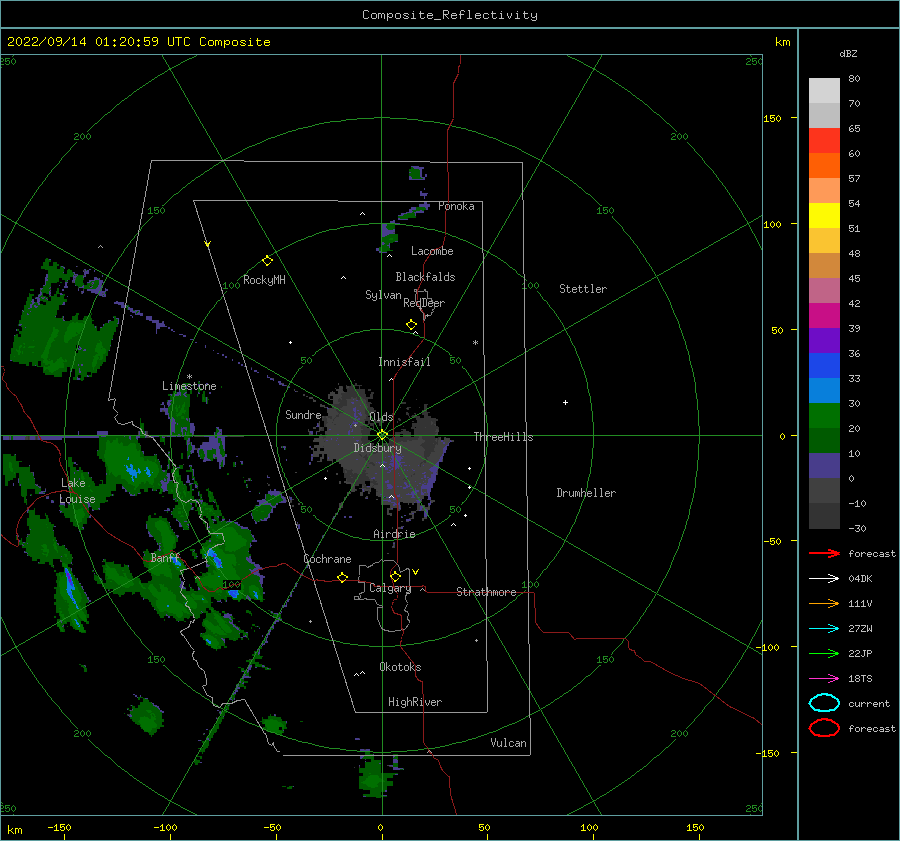
Task: Click the ThreeHills label
Action: pos(503,437)
